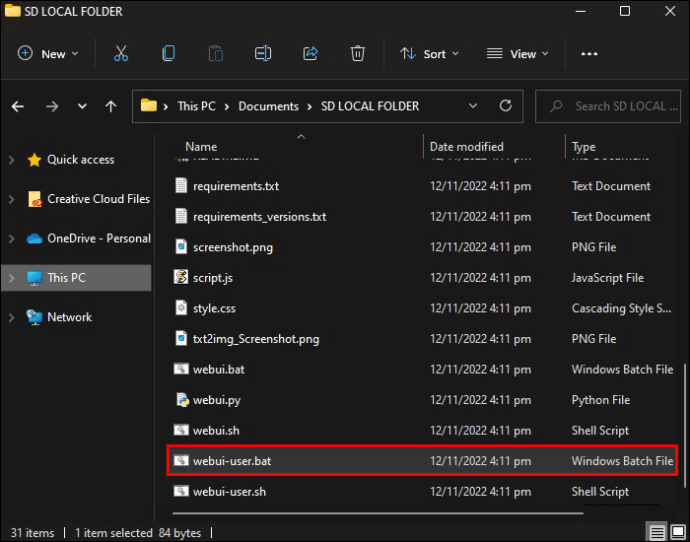Click the Share icon in toolbar
This screenshot has width=690, height=542.
click(x=310, y=54)
